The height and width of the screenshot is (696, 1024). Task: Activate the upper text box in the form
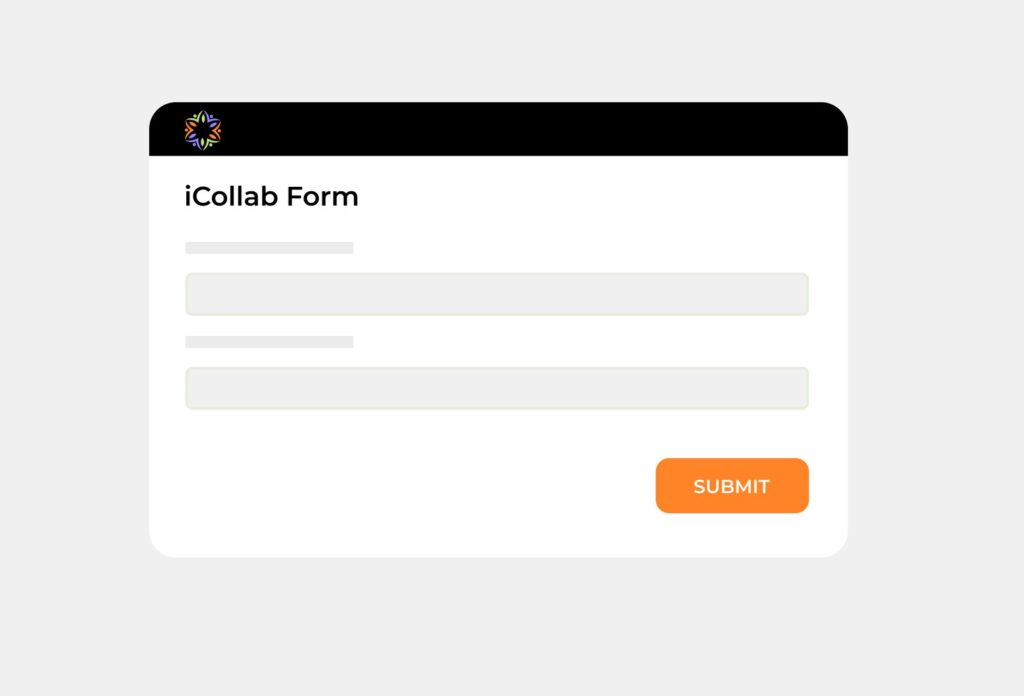(x=497, y=294)
